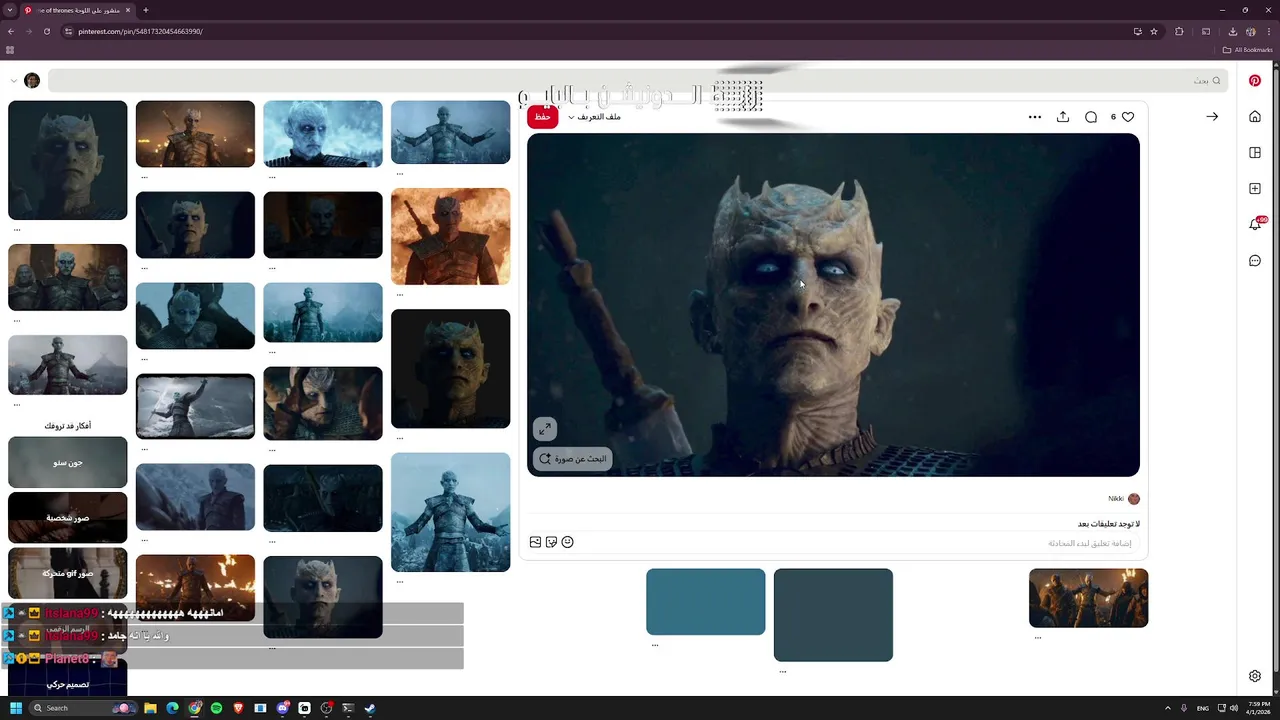
Task: Click the visual search button "البحث عن صورة"
Action: [x=573, y=459]
